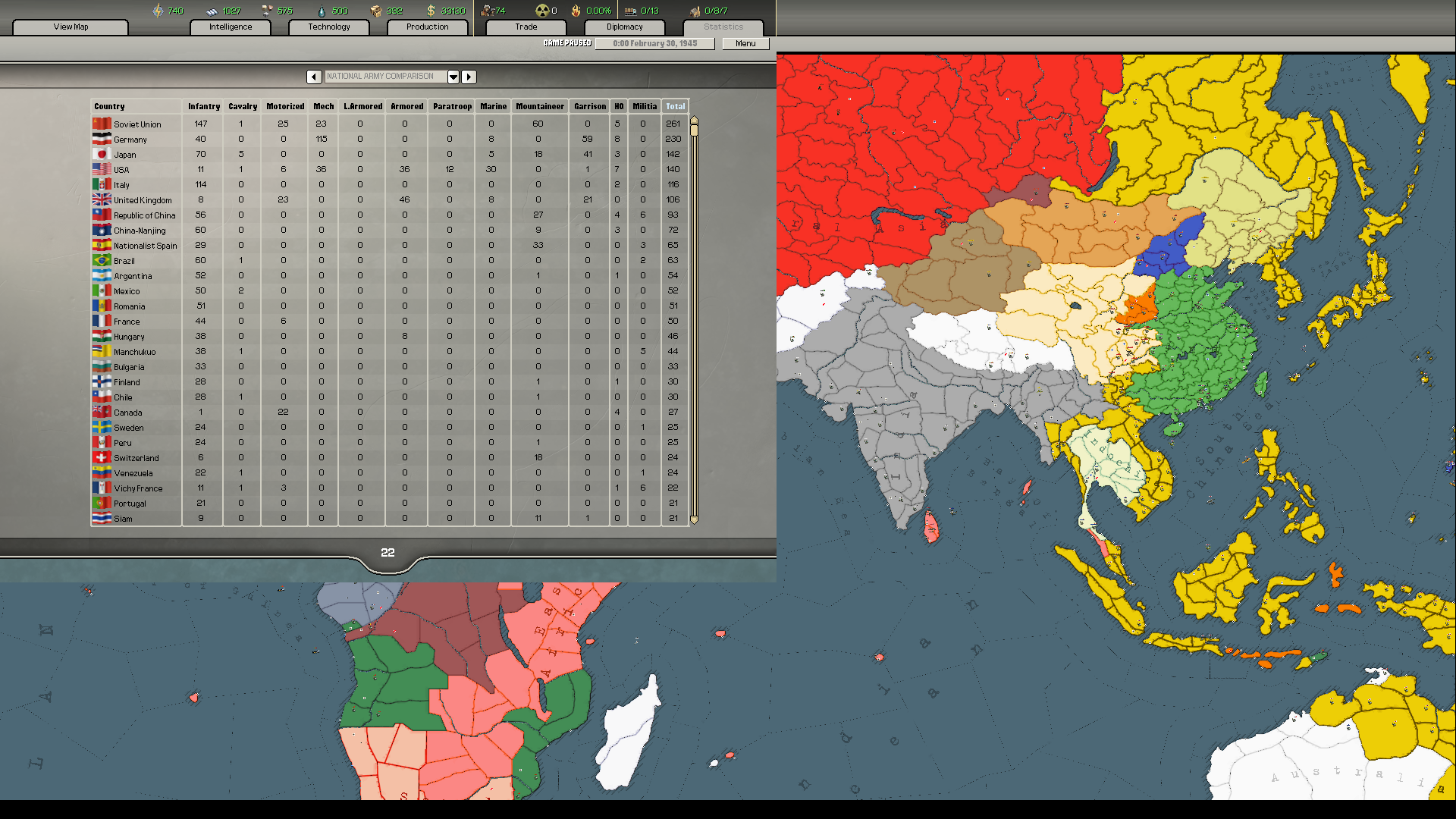Open the NATIONAL ARMY COMPARISON dropdown
This screenshot has height=819, width=1456.
pos(453,77)
